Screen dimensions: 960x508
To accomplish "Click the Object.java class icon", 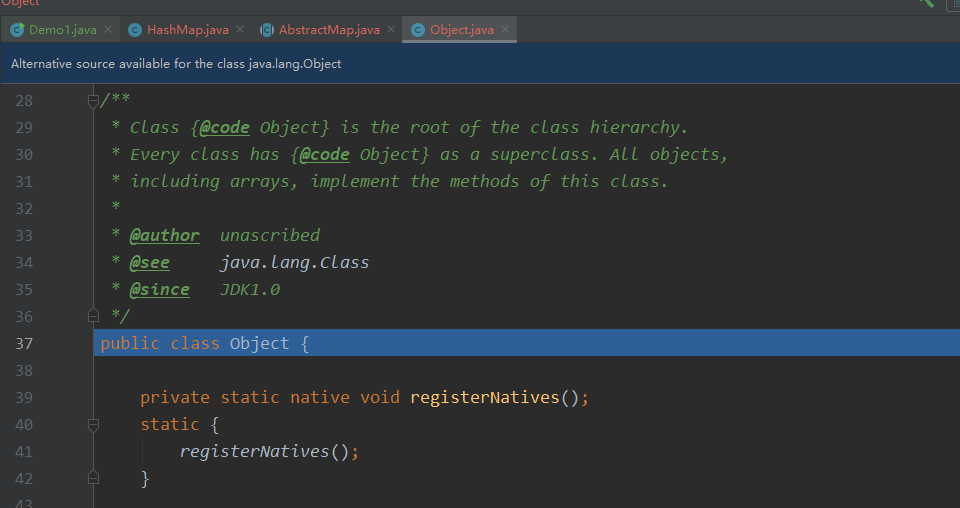I will pyautogui.click(x=418, y=29).
